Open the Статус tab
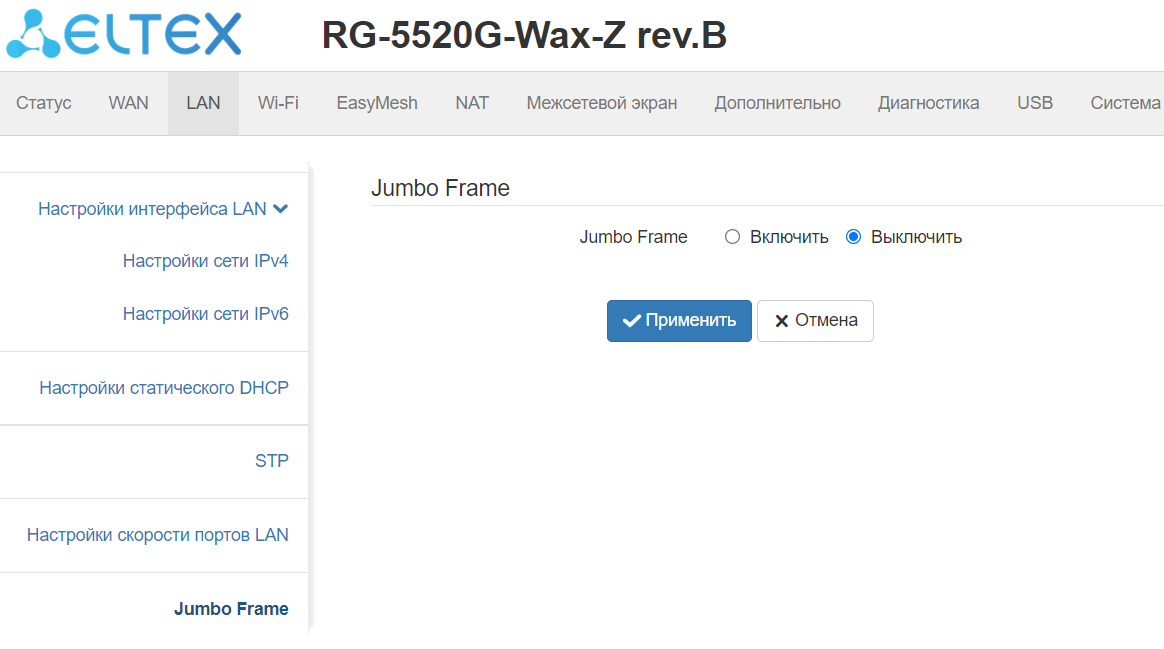This screenshot has height=649, width=1164. 44,103
